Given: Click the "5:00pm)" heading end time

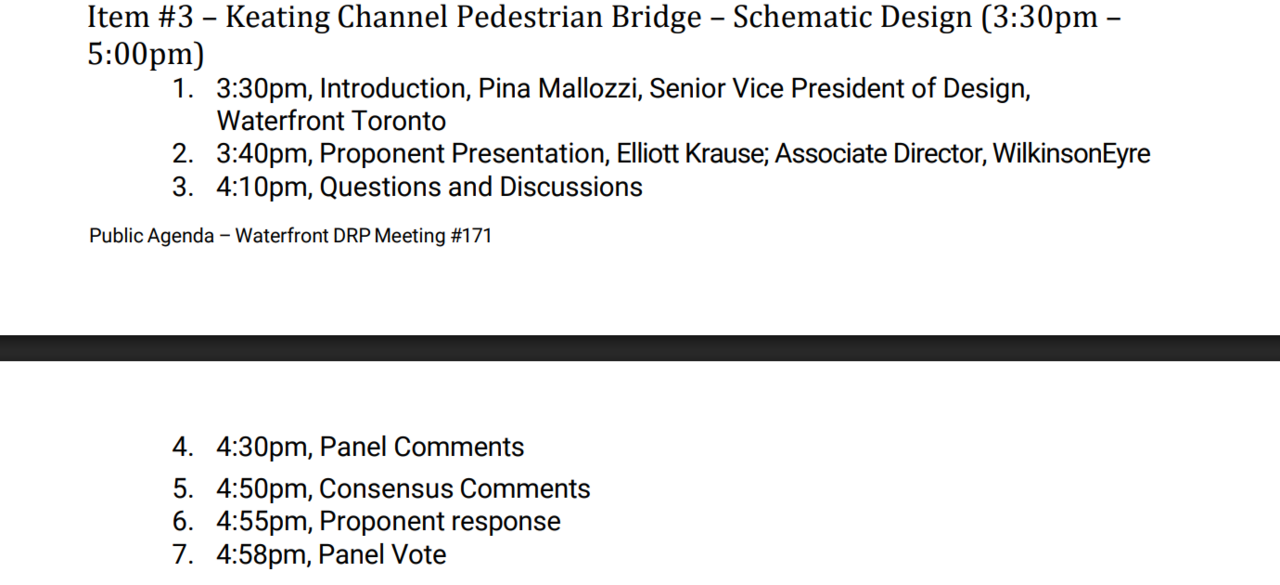Looking at the screenshot, I should click(146, 54).
